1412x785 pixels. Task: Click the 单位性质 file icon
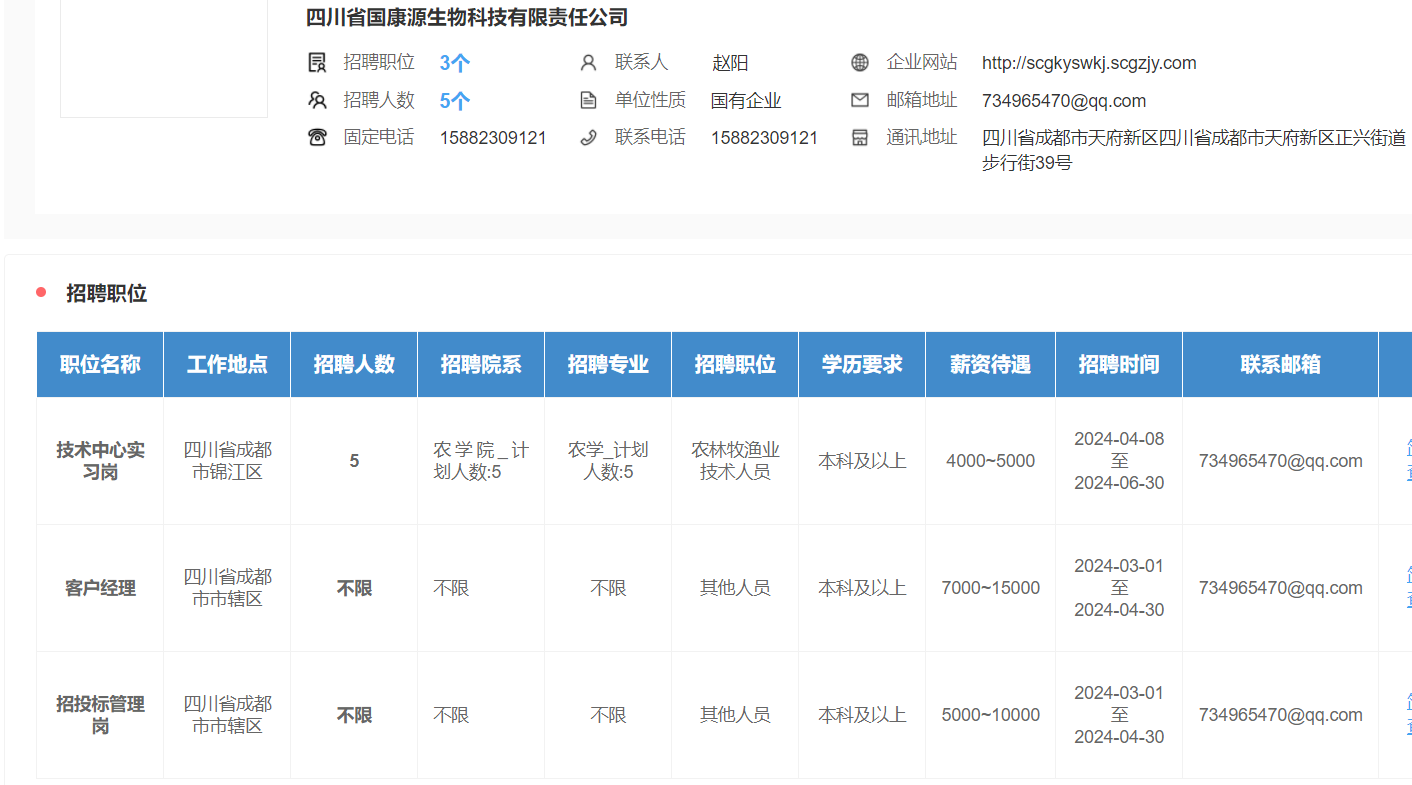click(x=588, y=100)
